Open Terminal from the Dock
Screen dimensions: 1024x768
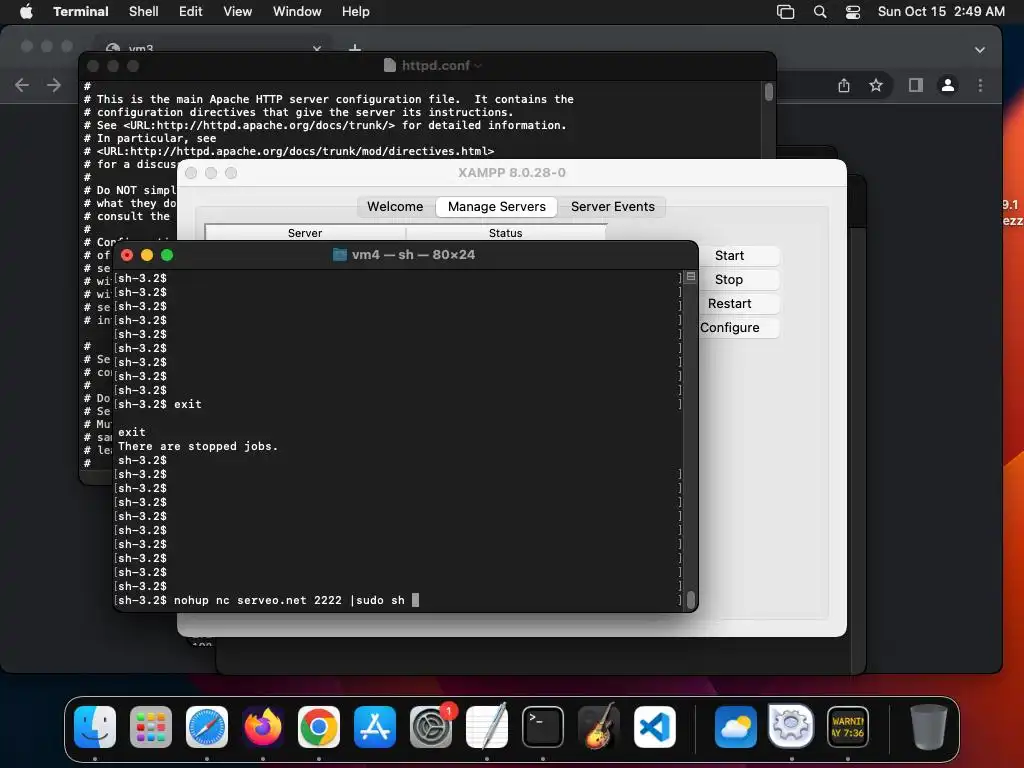543,726
